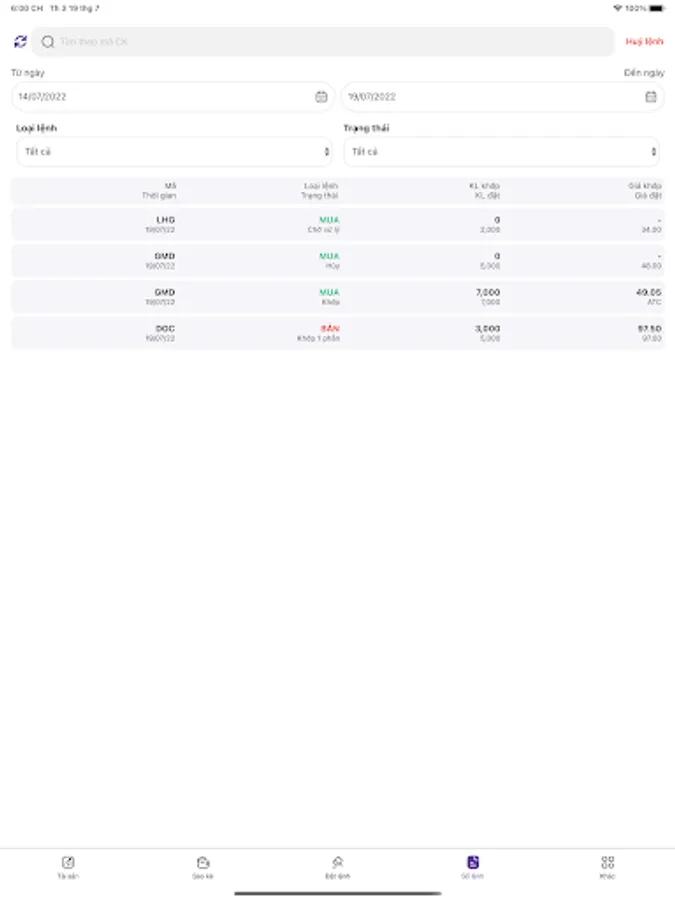Click the 19/07/2022 end date field

point(502,96)
